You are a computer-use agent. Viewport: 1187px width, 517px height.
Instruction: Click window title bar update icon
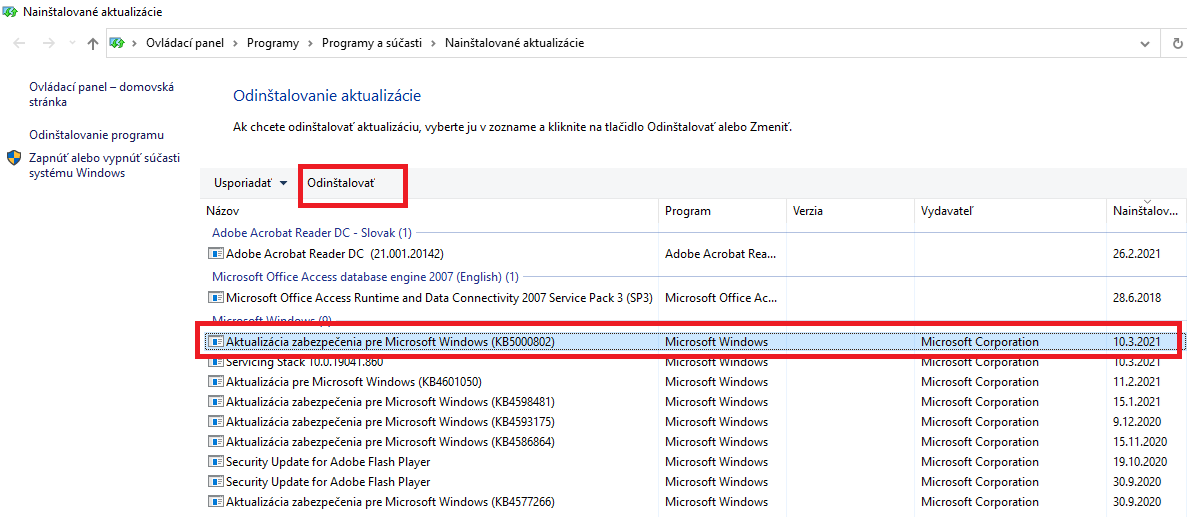[x=10, y=12]
